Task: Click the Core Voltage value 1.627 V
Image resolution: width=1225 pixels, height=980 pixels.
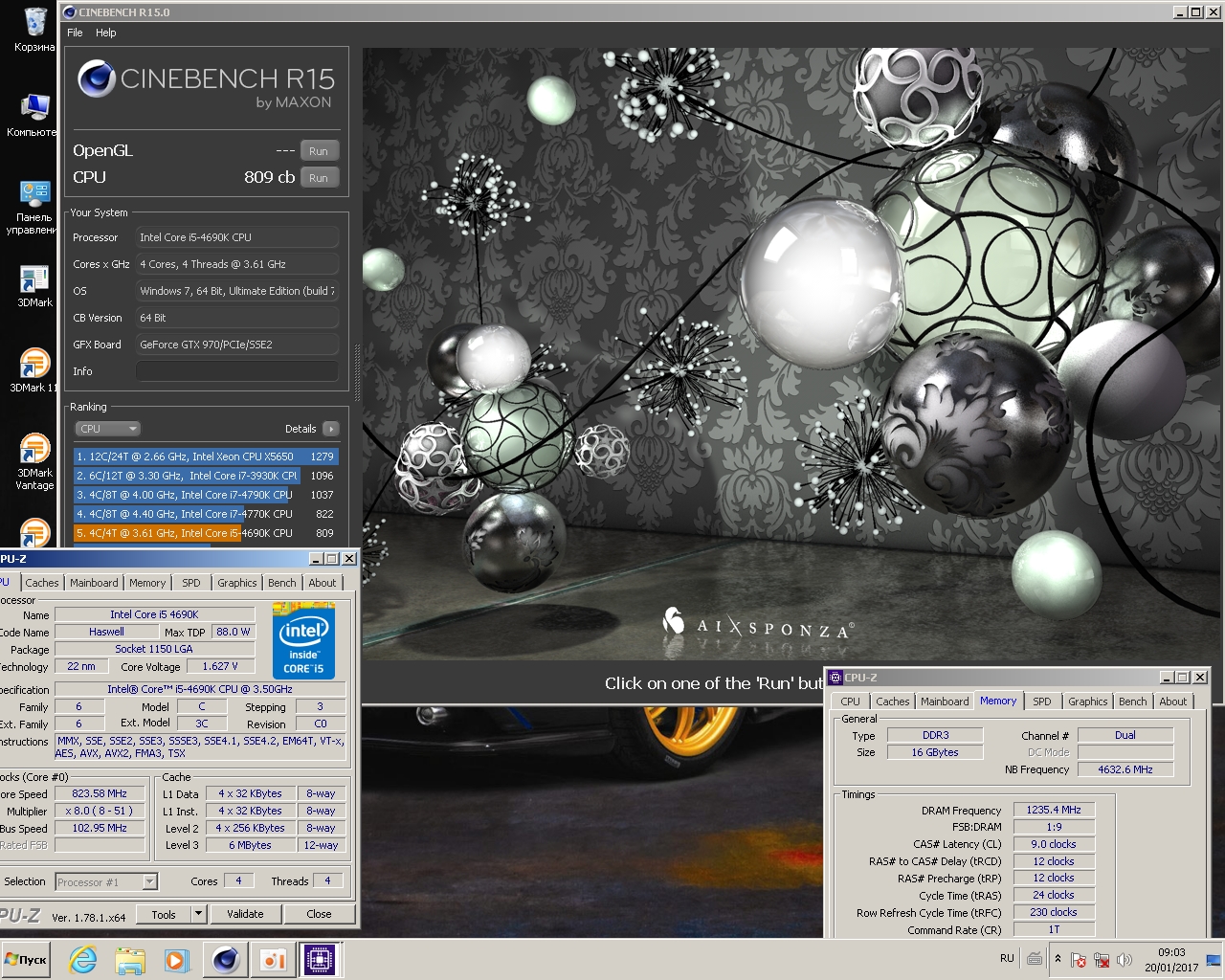Action: tap(220, 666)
